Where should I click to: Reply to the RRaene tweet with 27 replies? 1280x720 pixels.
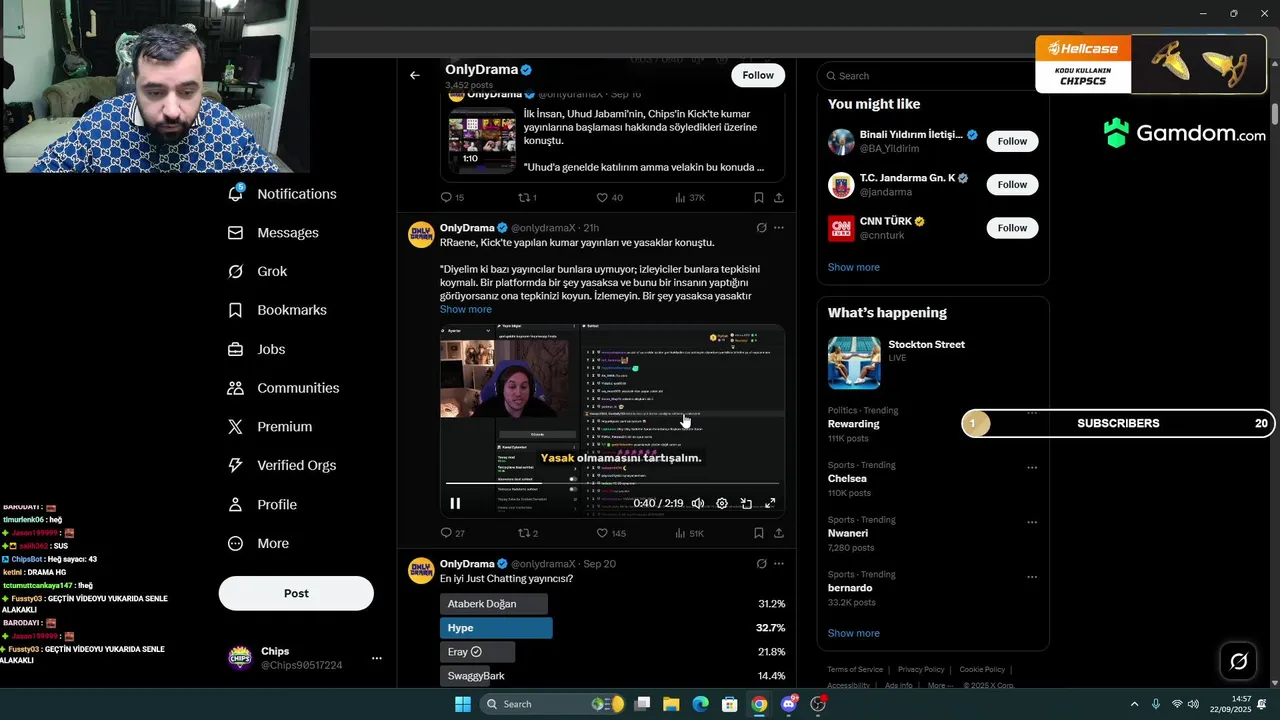[447, 533]
